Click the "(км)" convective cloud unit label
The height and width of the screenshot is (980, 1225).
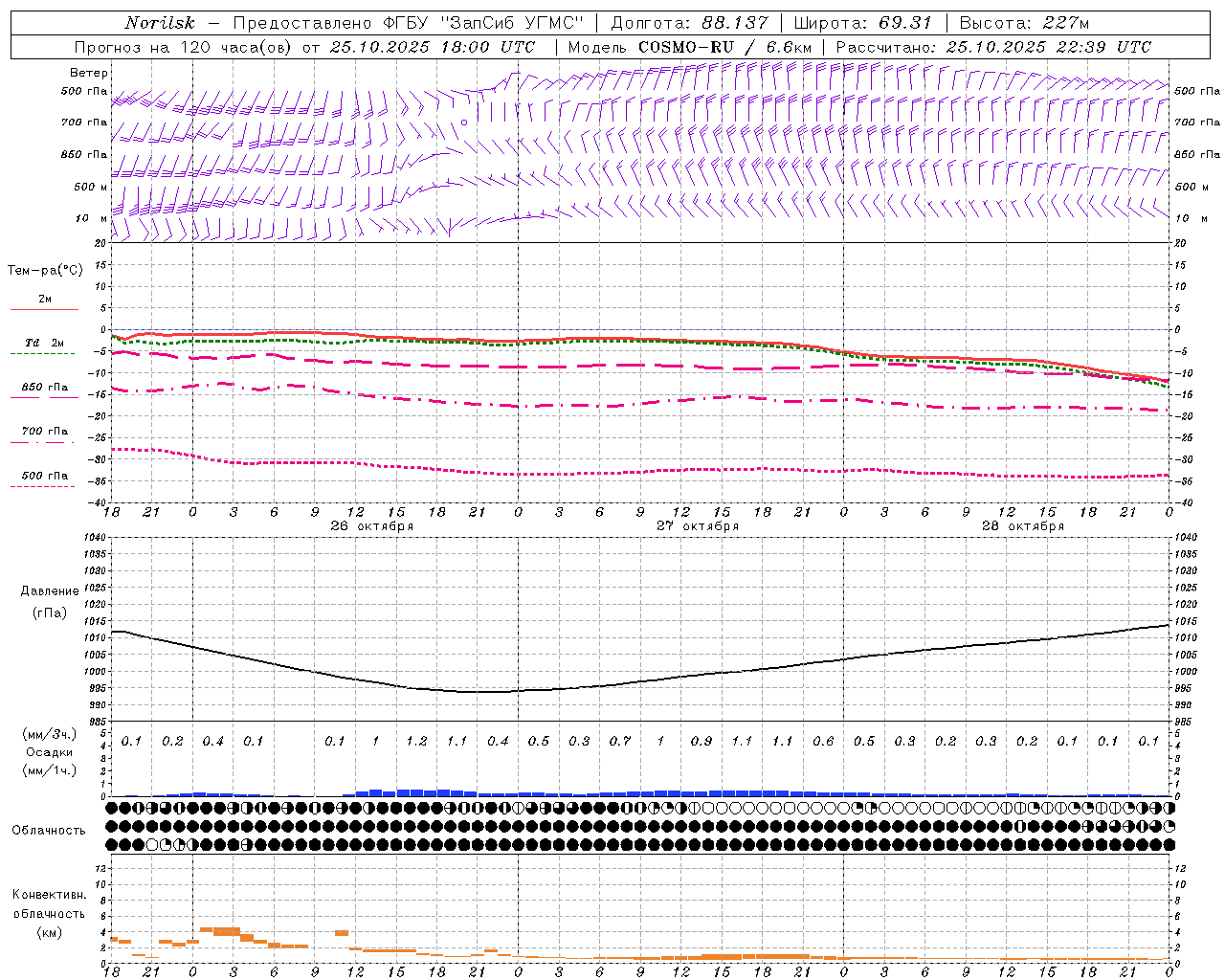pos(49,931)
